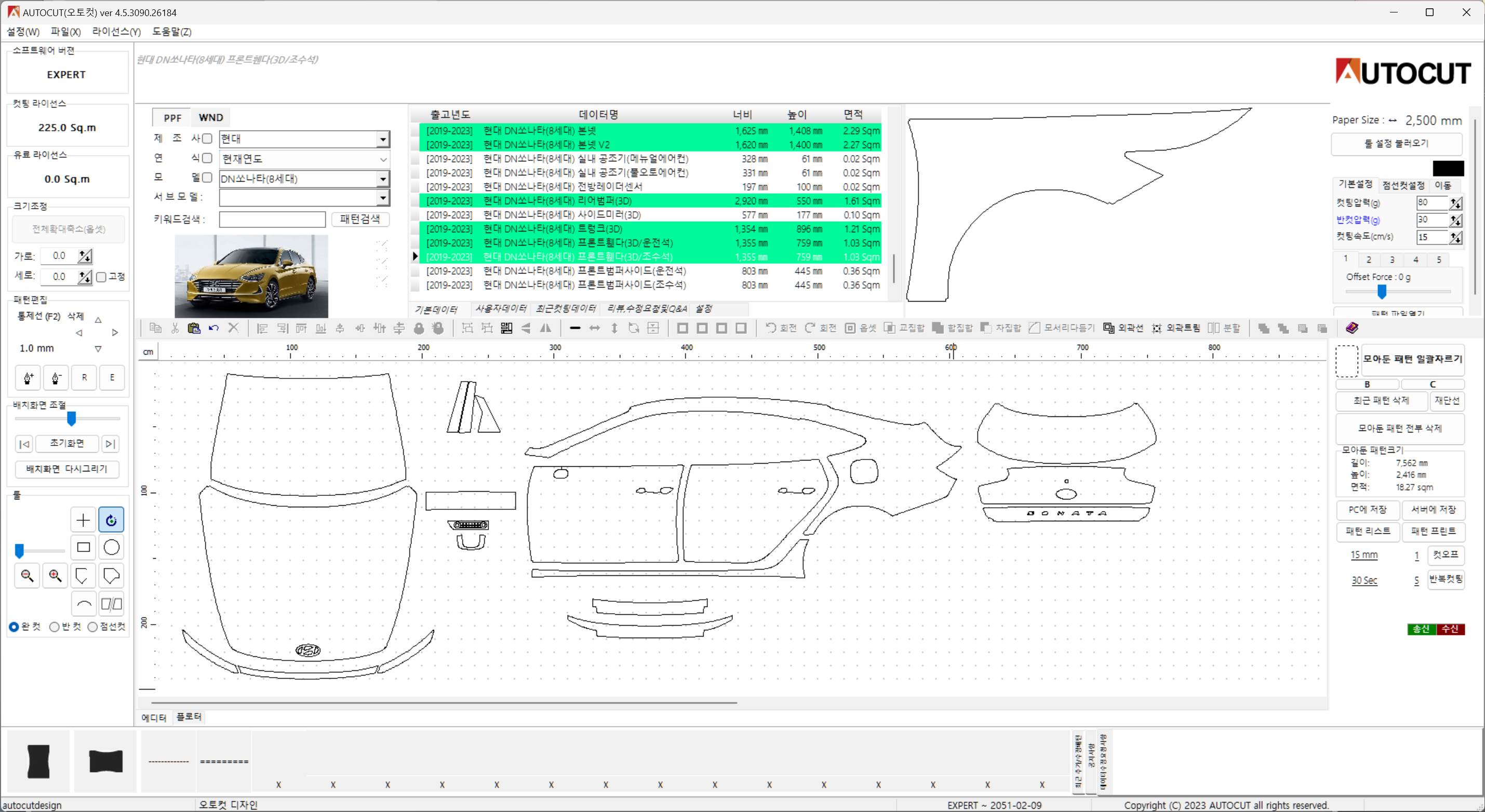Image resolution: width=1485 pixels, height=812 pixels.
Task: Zoom in with the plus magnifier
Action: pyautogui.click(x=56, y=576)
